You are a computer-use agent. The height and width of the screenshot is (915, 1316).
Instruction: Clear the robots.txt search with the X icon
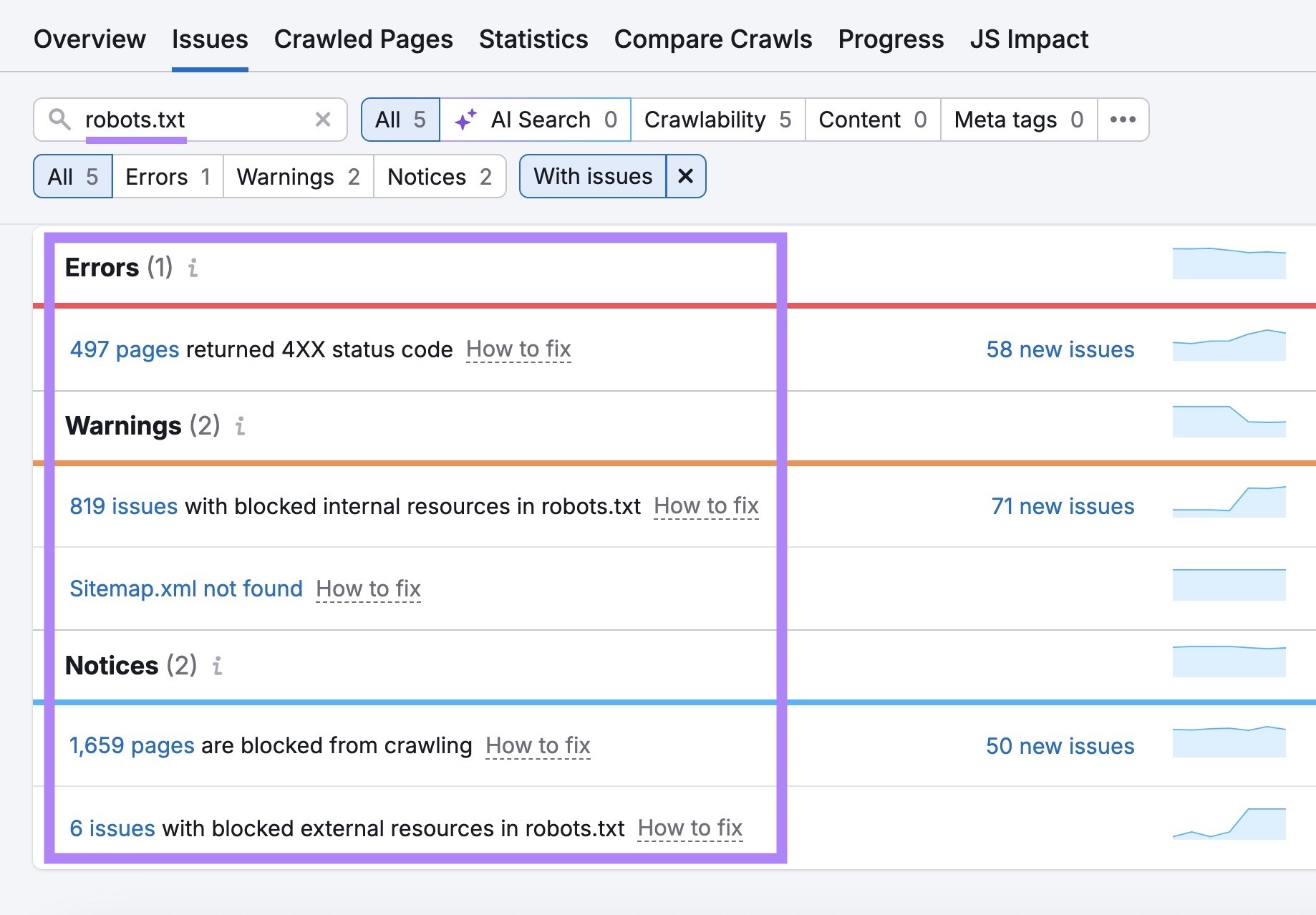(x=324, y=120)
